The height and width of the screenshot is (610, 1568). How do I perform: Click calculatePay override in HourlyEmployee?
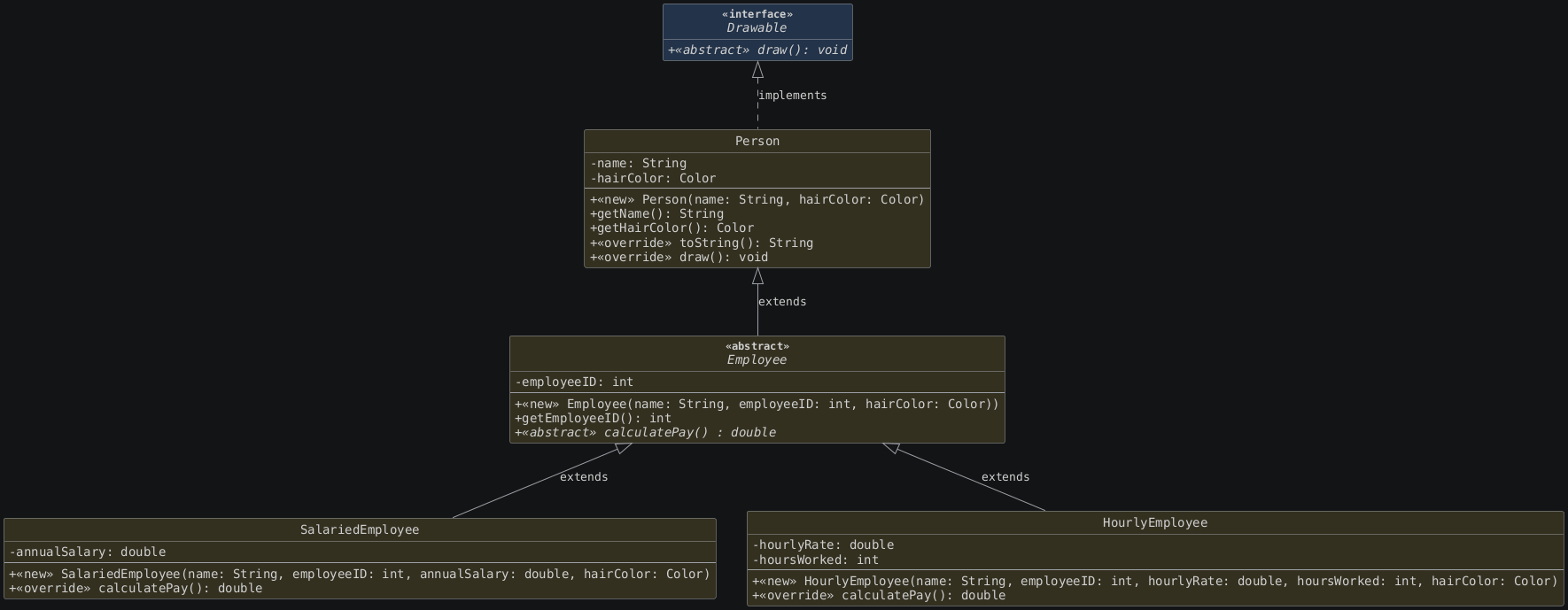point(879,595)
